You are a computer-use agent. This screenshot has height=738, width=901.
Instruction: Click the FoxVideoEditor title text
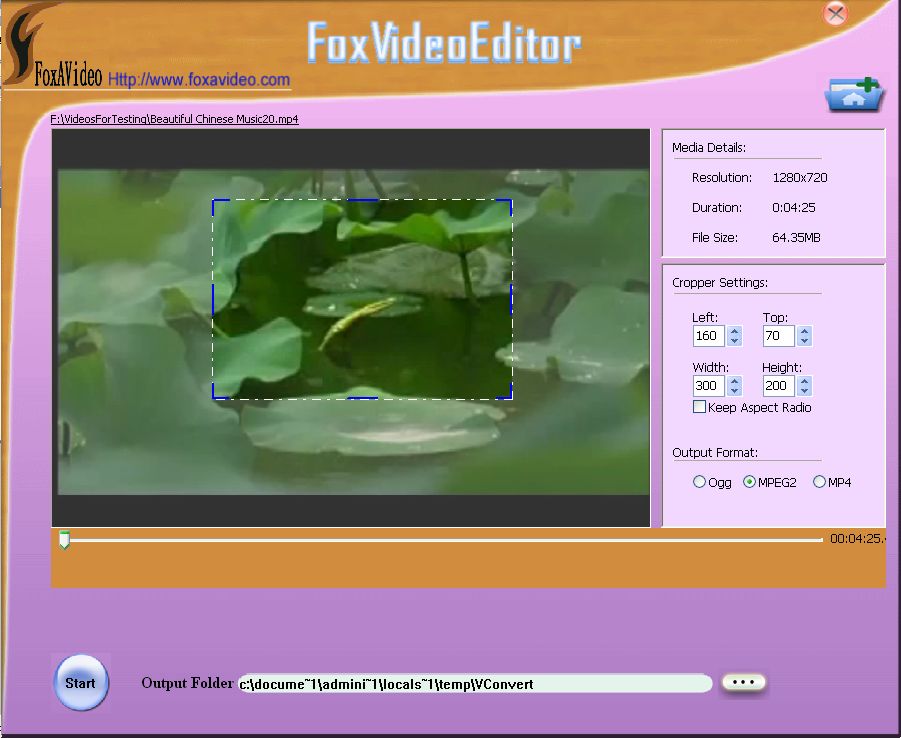click(x=444, y=43)
